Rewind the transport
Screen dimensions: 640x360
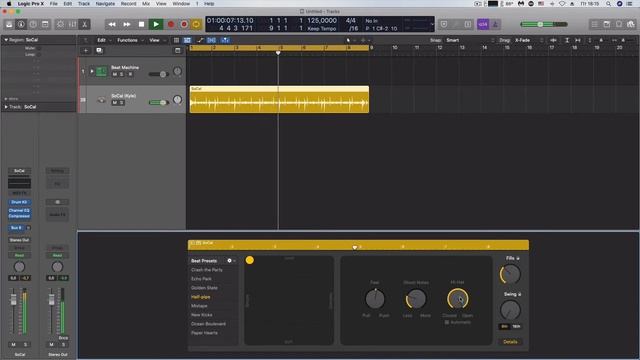(x=112, y=24)
